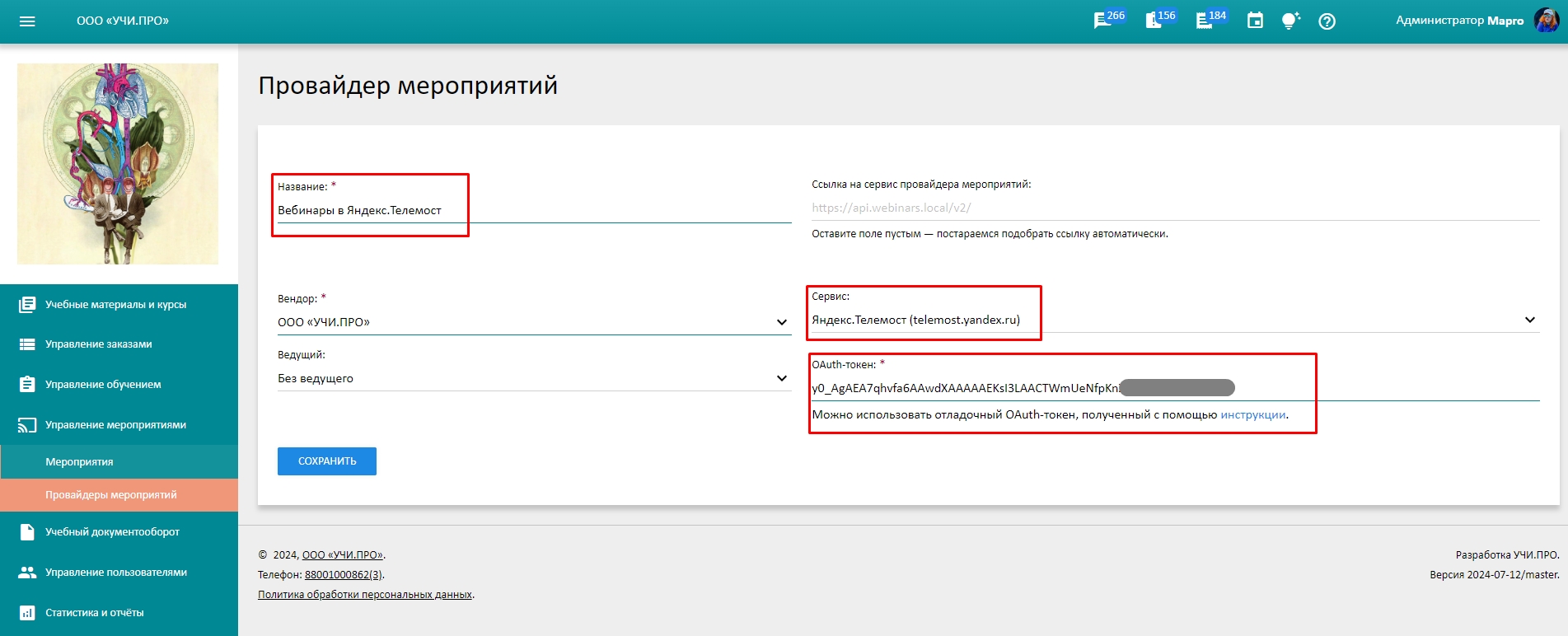Click the Управление мероприятиями cast icon
The width and height of the screenshot is (1568, 636).
click(x=27, y=425)
